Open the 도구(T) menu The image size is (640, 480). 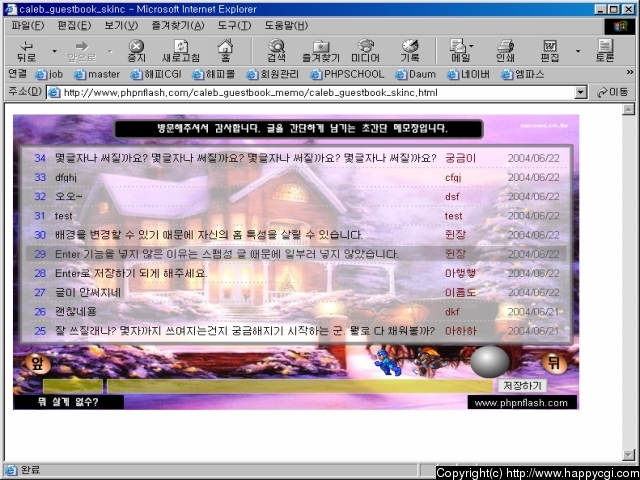point(234,26)
